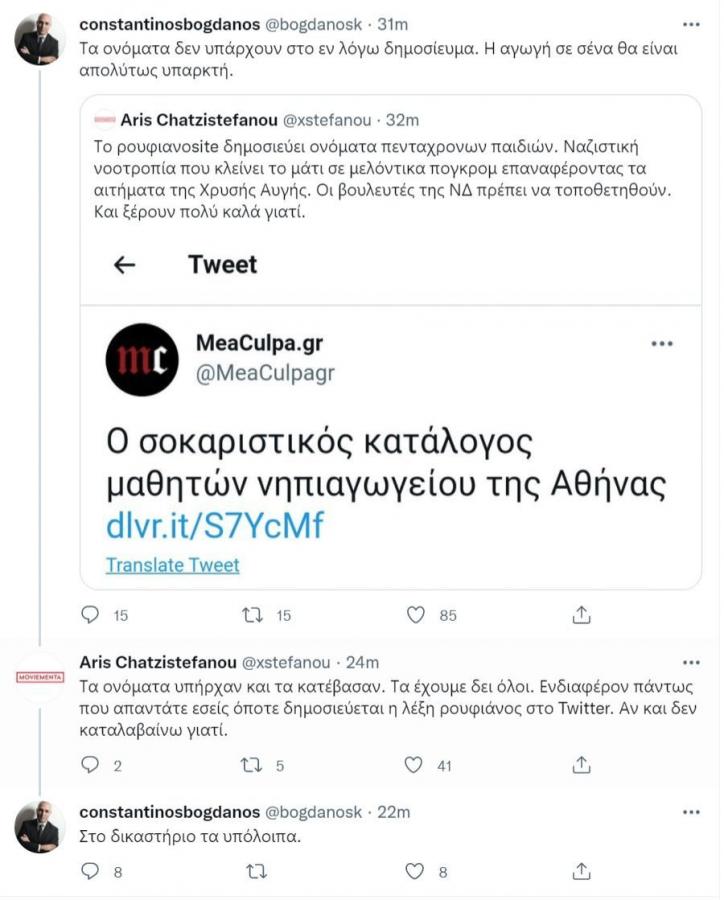Reply to Aris Chatzistefanou's 24m tweet
The width and height of the screenshot is (724, 900).
(x=90, y=765)
